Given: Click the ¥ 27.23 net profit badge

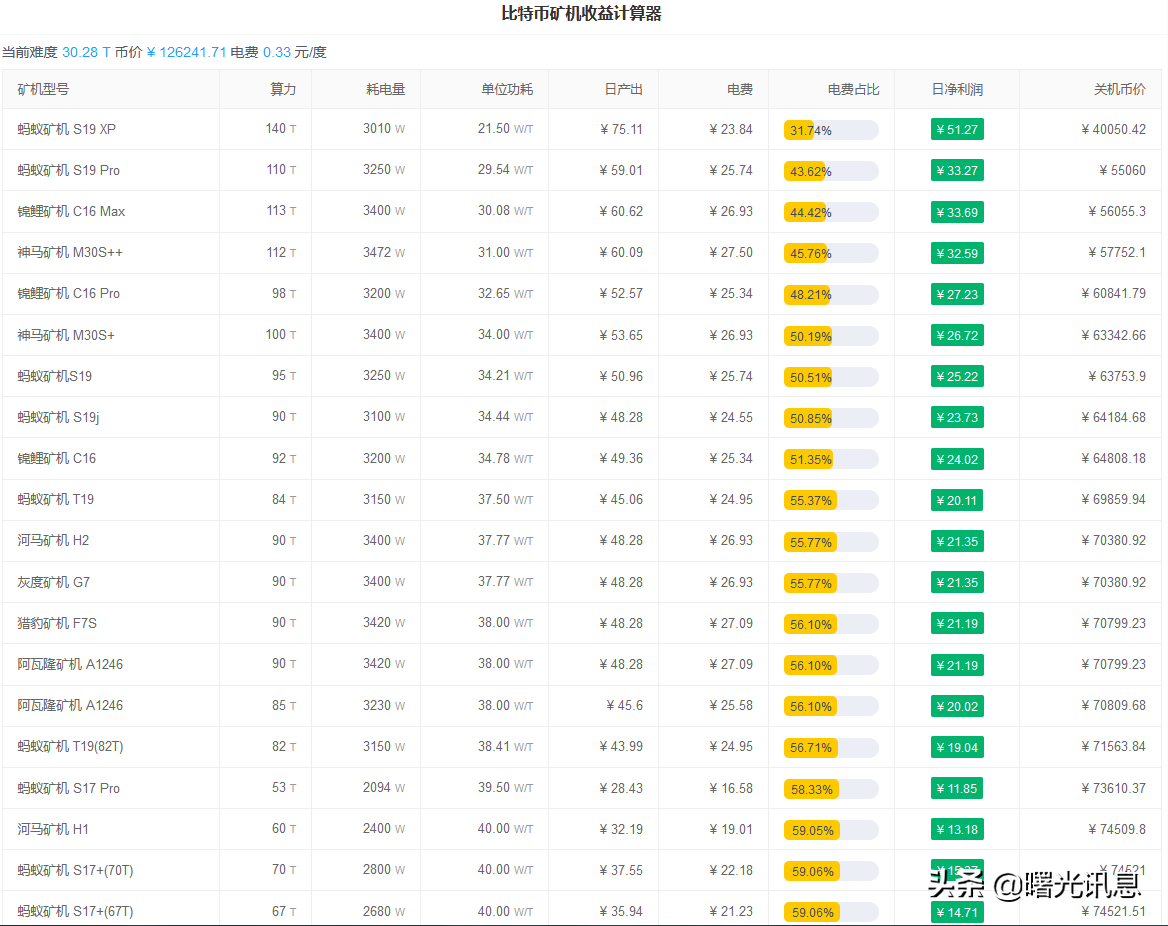Looking at the screenshot, I should pos(957,294).
